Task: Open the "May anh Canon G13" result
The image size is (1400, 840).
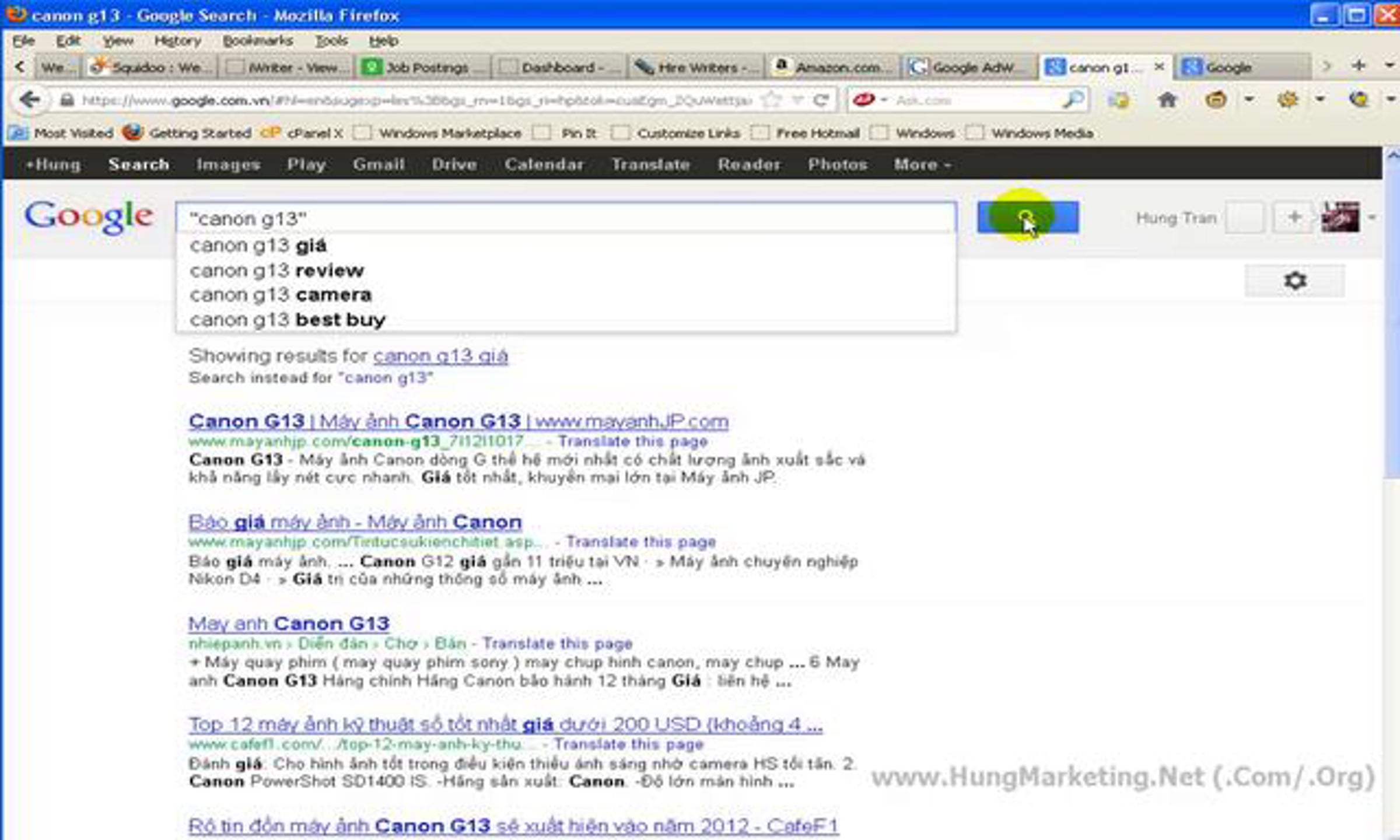Action: 289,623
